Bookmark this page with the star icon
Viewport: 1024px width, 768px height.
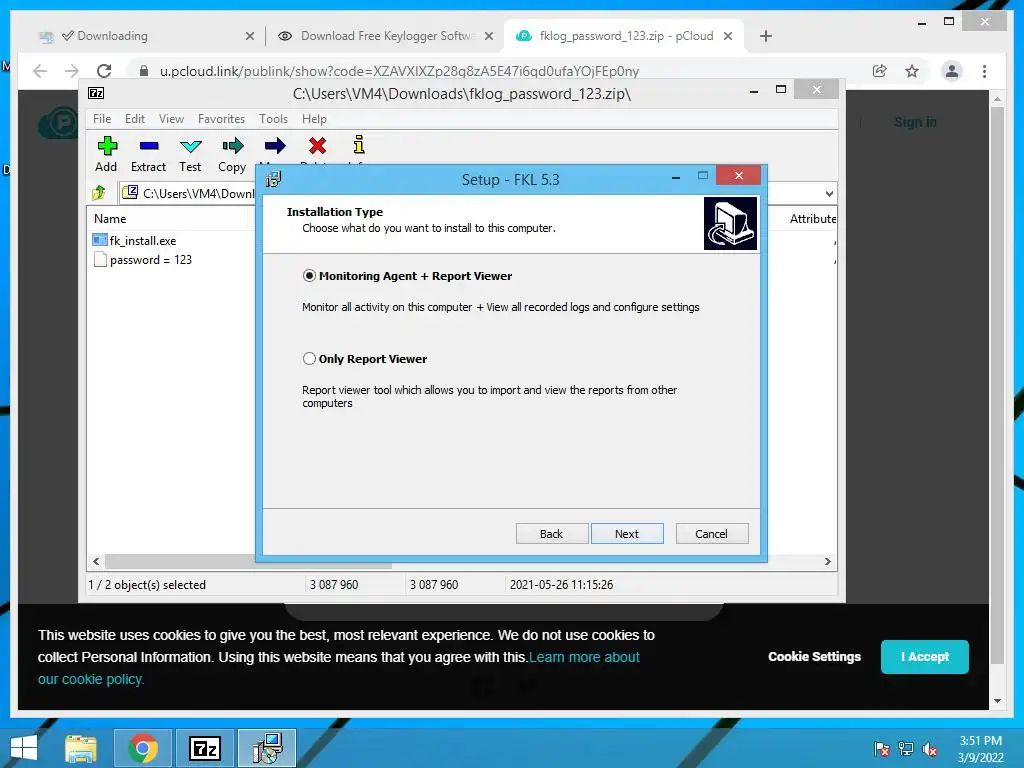pyautogui.click(x=912, y=71)
